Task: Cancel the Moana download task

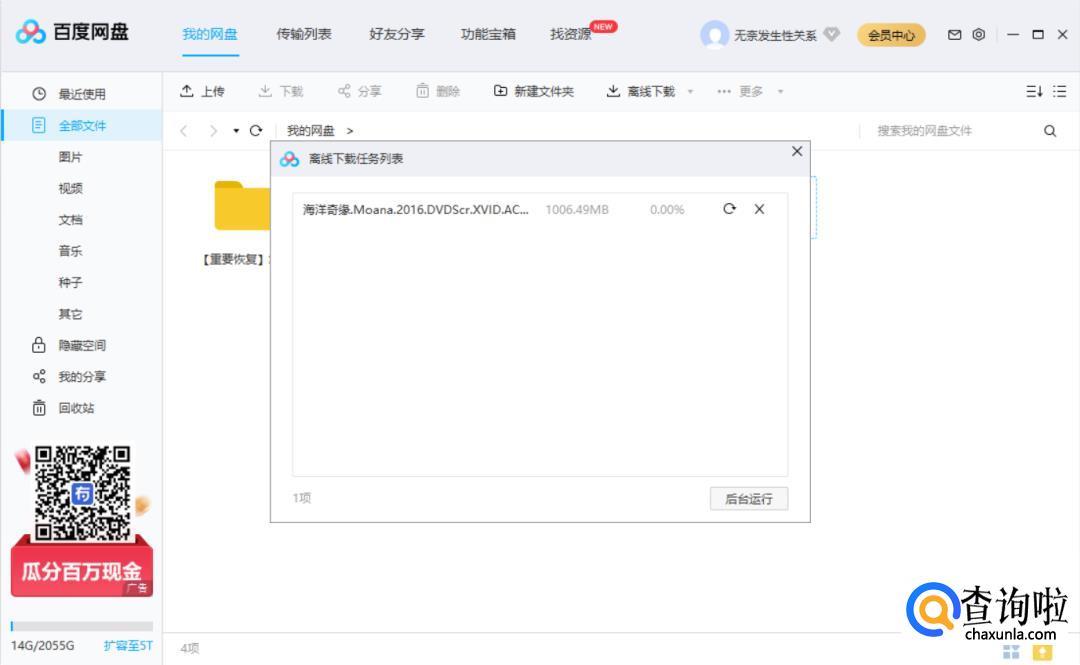Action: point(759,209)
